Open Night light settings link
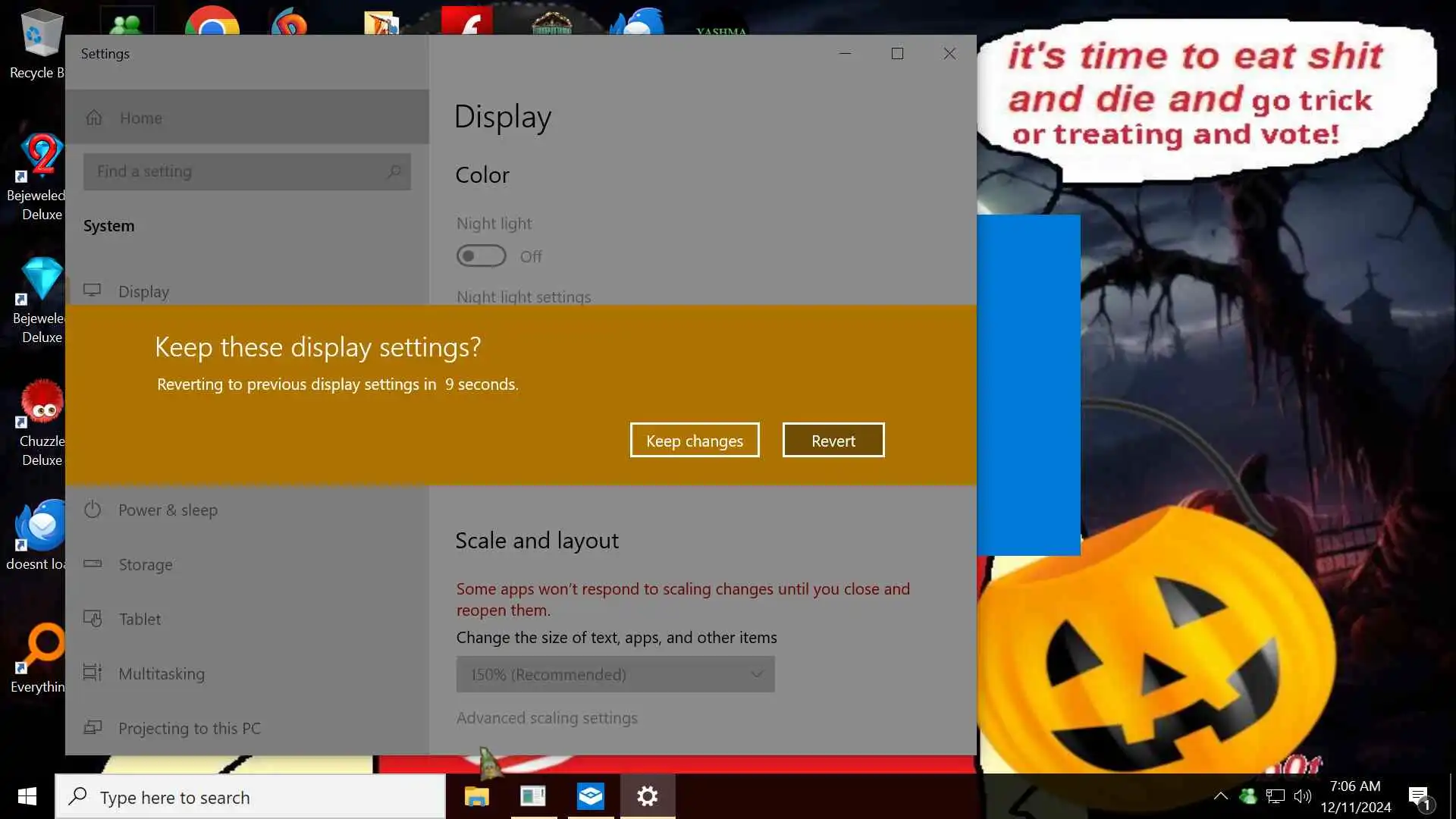Screen dimensions: 1456x819 523,297
